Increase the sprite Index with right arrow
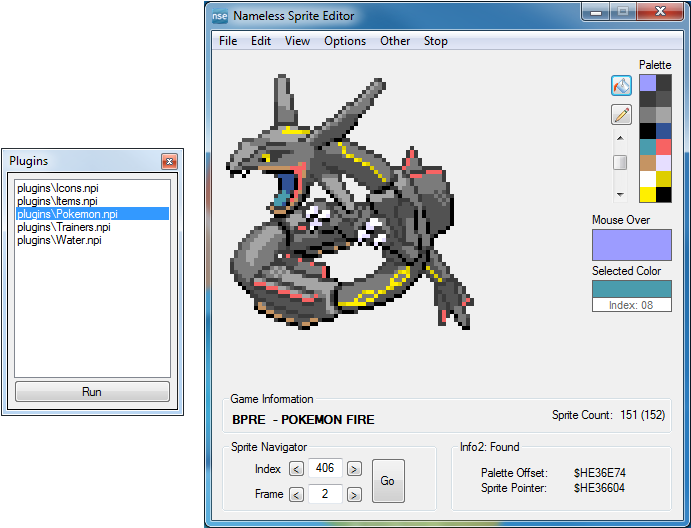691x528 pixels. click(354, 469)
